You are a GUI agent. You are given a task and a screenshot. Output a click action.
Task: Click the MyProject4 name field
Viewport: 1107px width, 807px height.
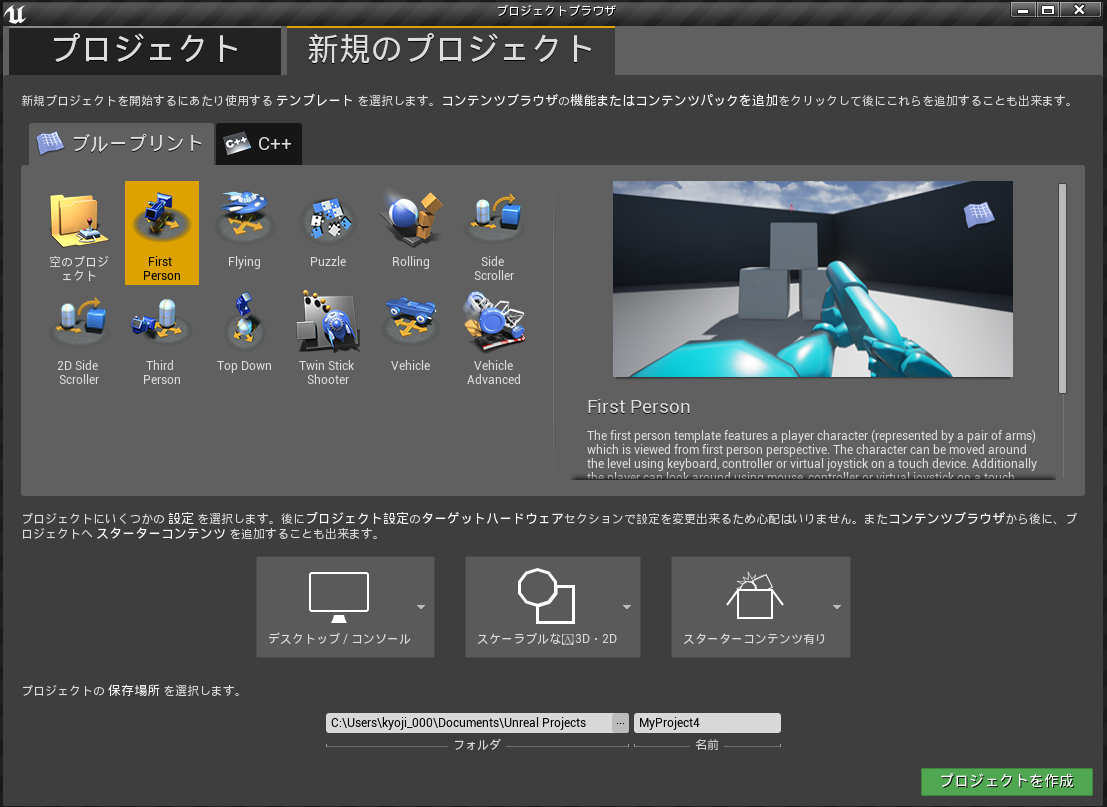click(x=706, y=723)
